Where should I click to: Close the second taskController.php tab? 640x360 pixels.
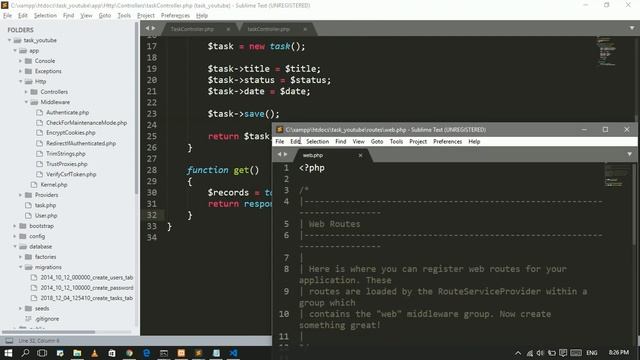pos(305,29)
